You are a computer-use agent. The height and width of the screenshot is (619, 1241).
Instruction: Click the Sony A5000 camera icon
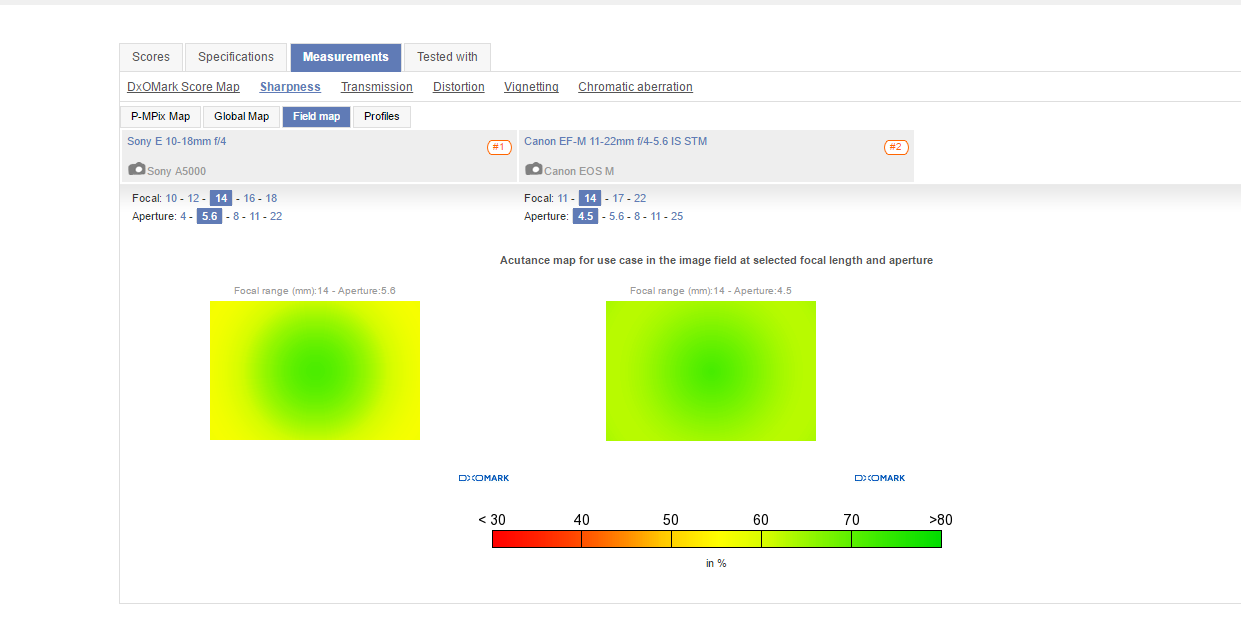[137, 169]
